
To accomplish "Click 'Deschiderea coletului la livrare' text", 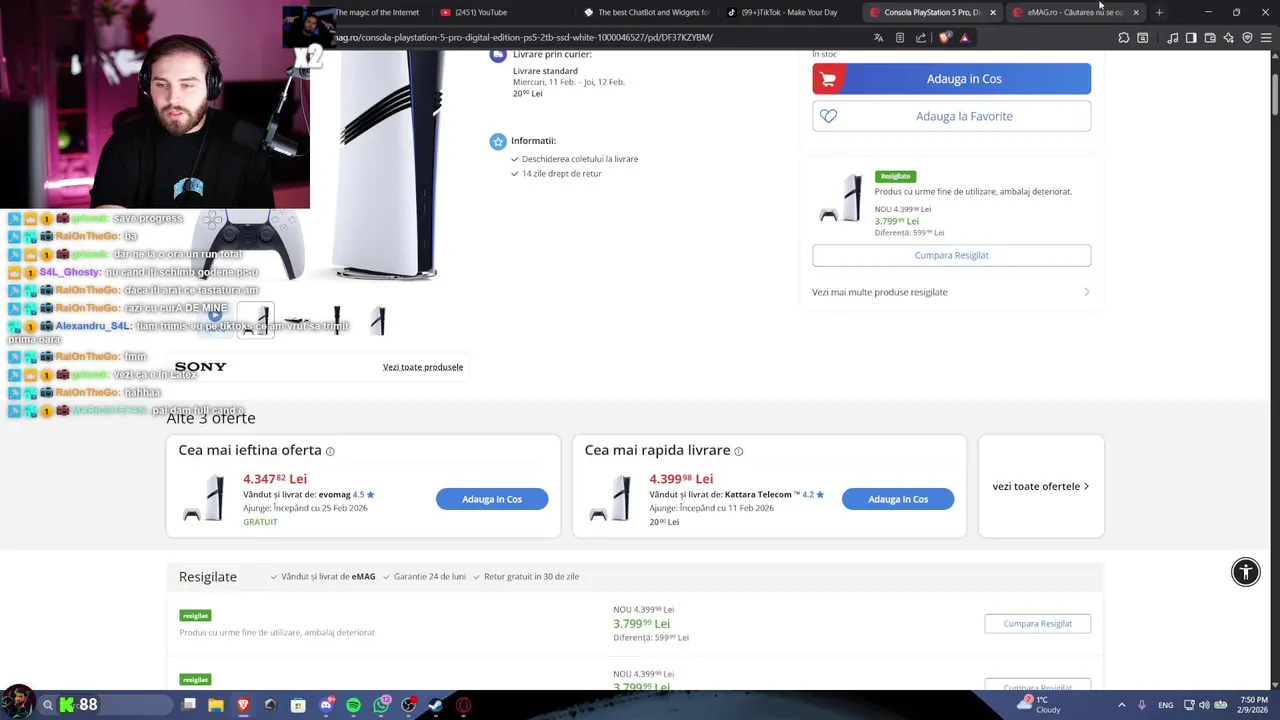I will click(x=580, y=159).
